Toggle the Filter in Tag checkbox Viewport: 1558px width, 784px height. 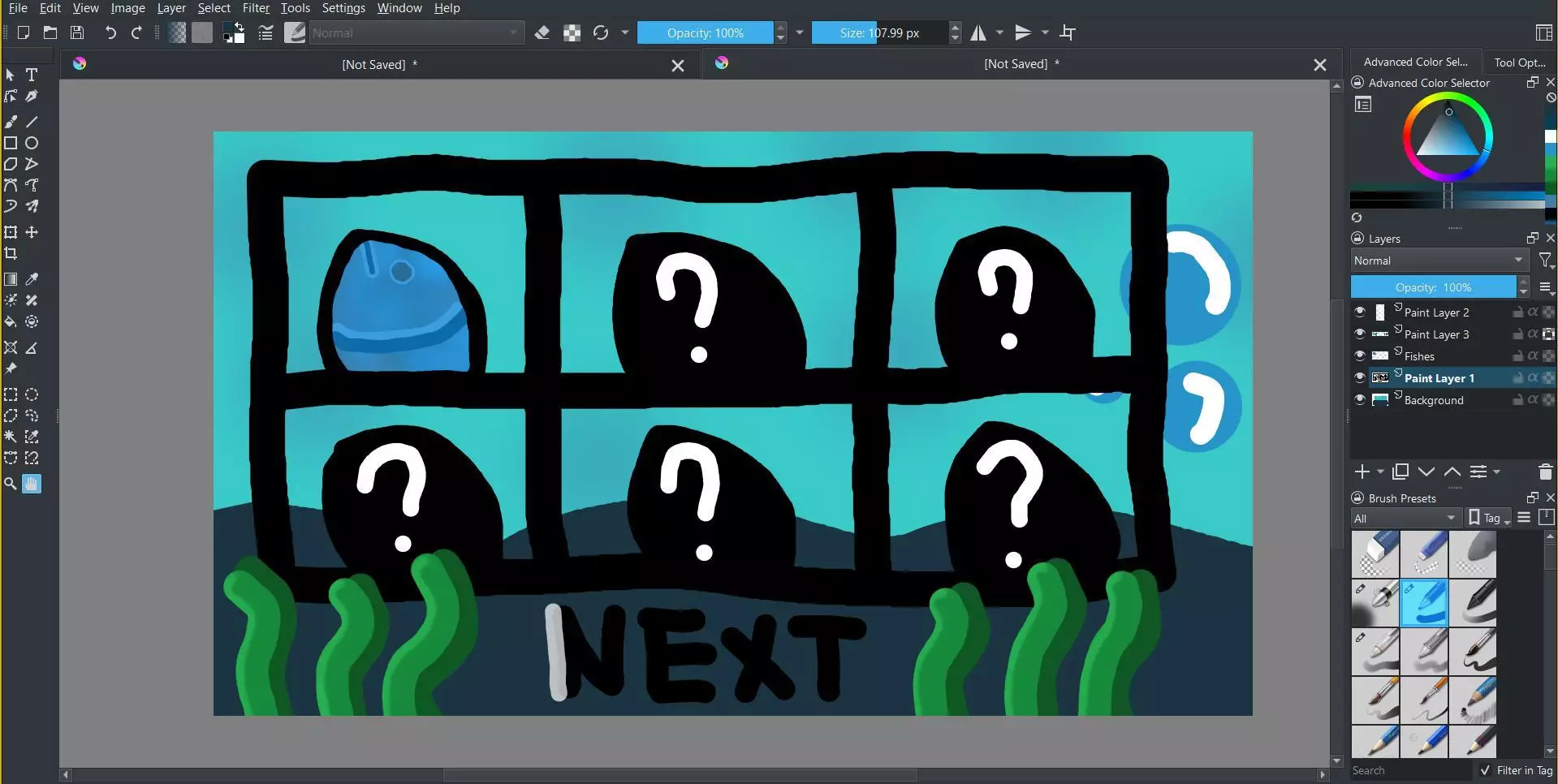tap(1485, 770)
